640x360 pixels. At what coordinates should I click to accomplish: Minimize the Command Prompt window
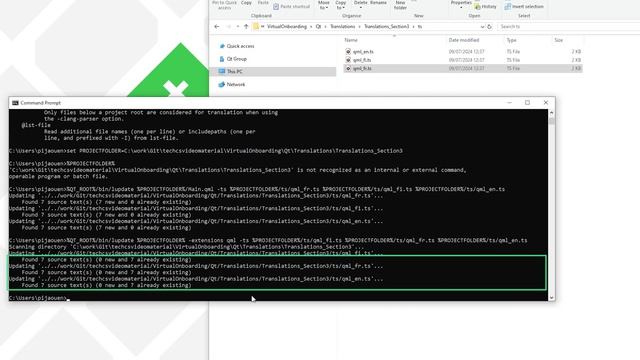(509, 103)
